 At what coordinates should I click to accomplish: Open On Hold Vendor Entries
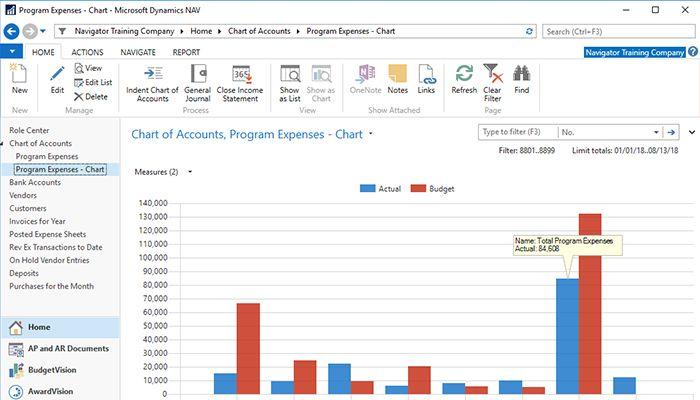click(x=49, y=260)
